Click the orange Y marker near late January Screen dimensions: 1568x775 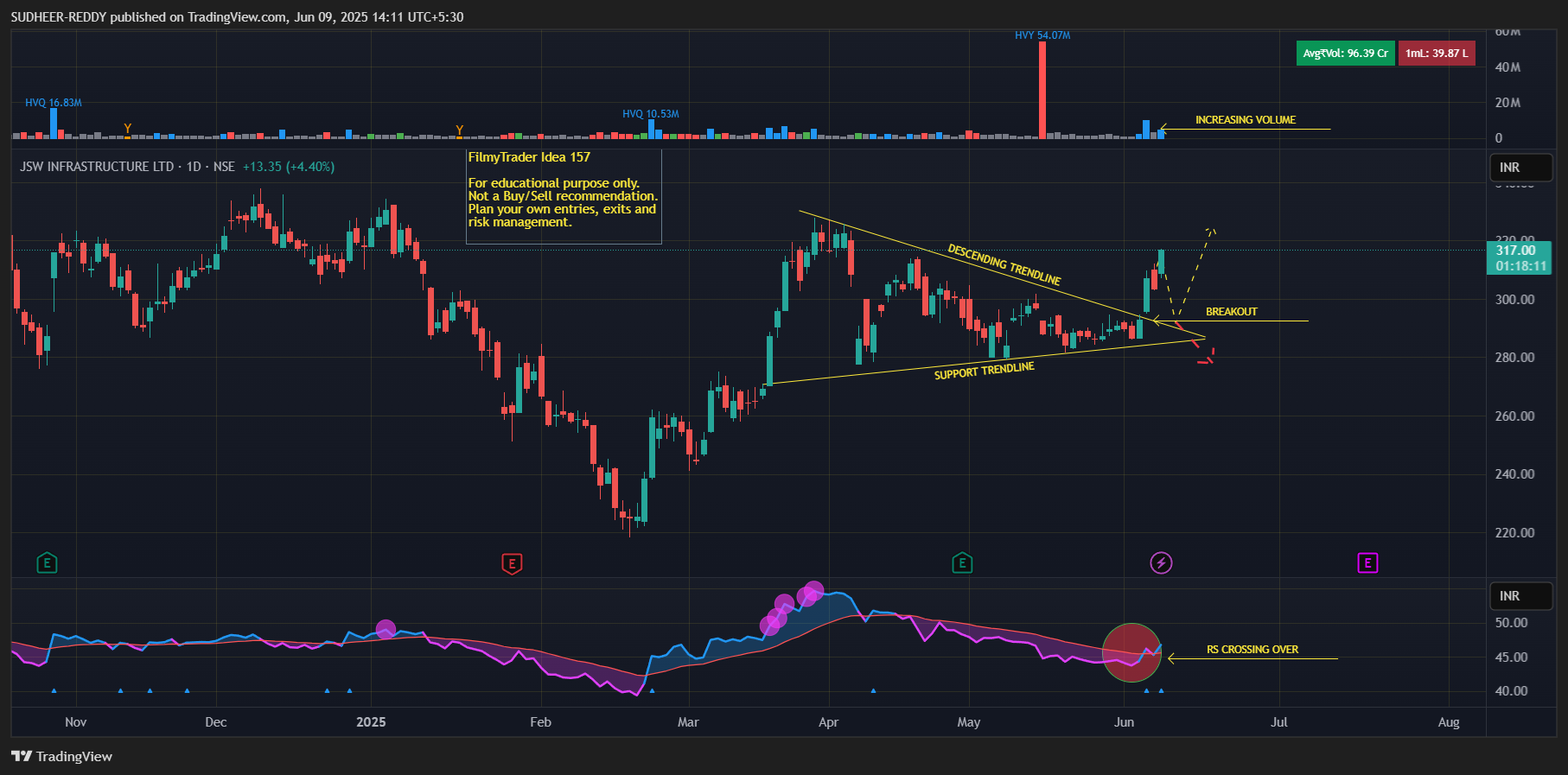point(460,130)
